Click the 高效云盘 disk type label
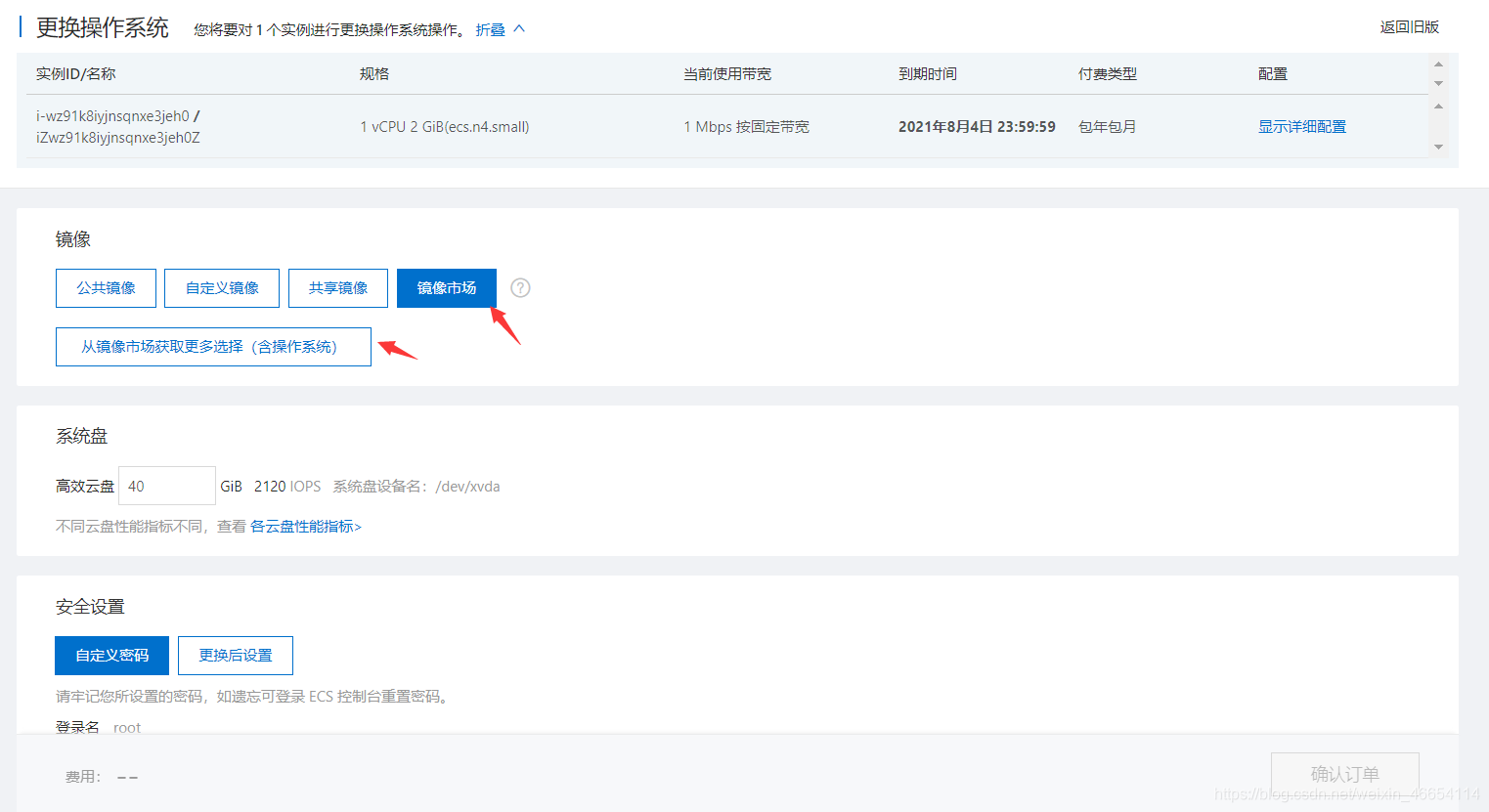 [85, 487]
